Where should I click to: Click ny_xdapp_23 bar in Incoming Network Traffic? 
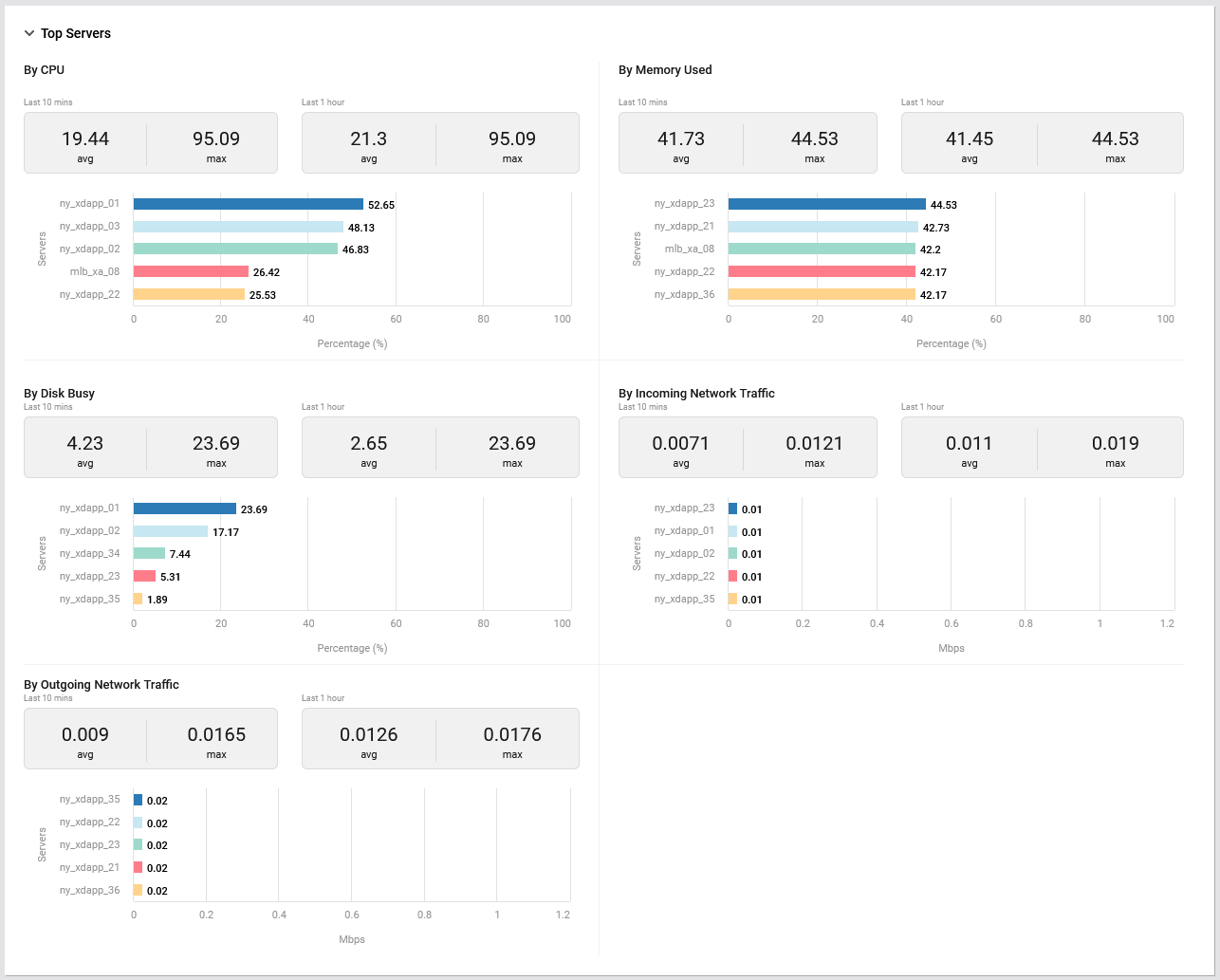coord(732,508)
